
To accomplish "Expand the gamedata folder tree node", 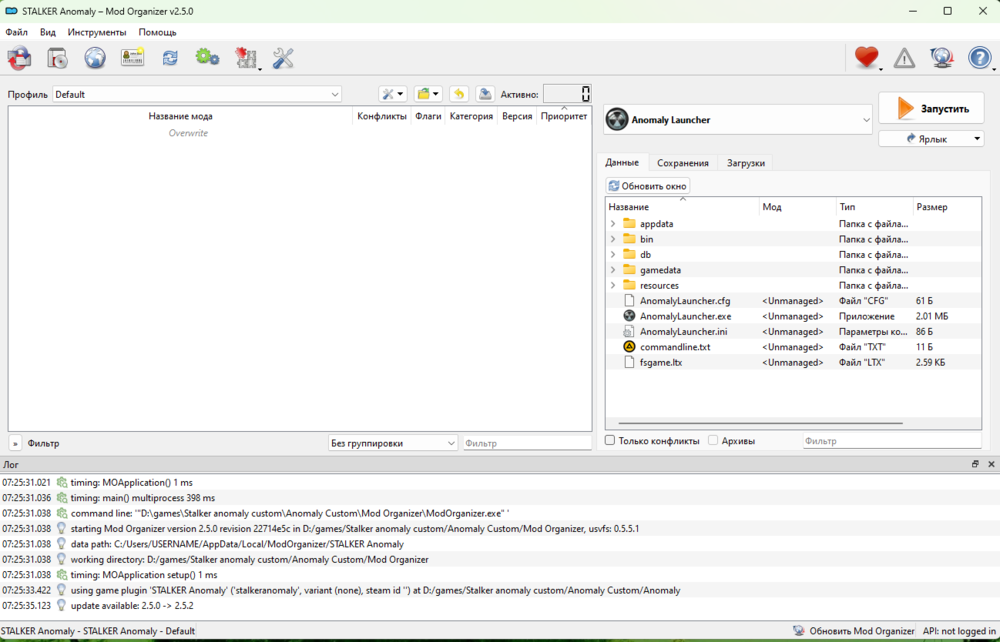I will pyautogui.click(x=613, y=270).
